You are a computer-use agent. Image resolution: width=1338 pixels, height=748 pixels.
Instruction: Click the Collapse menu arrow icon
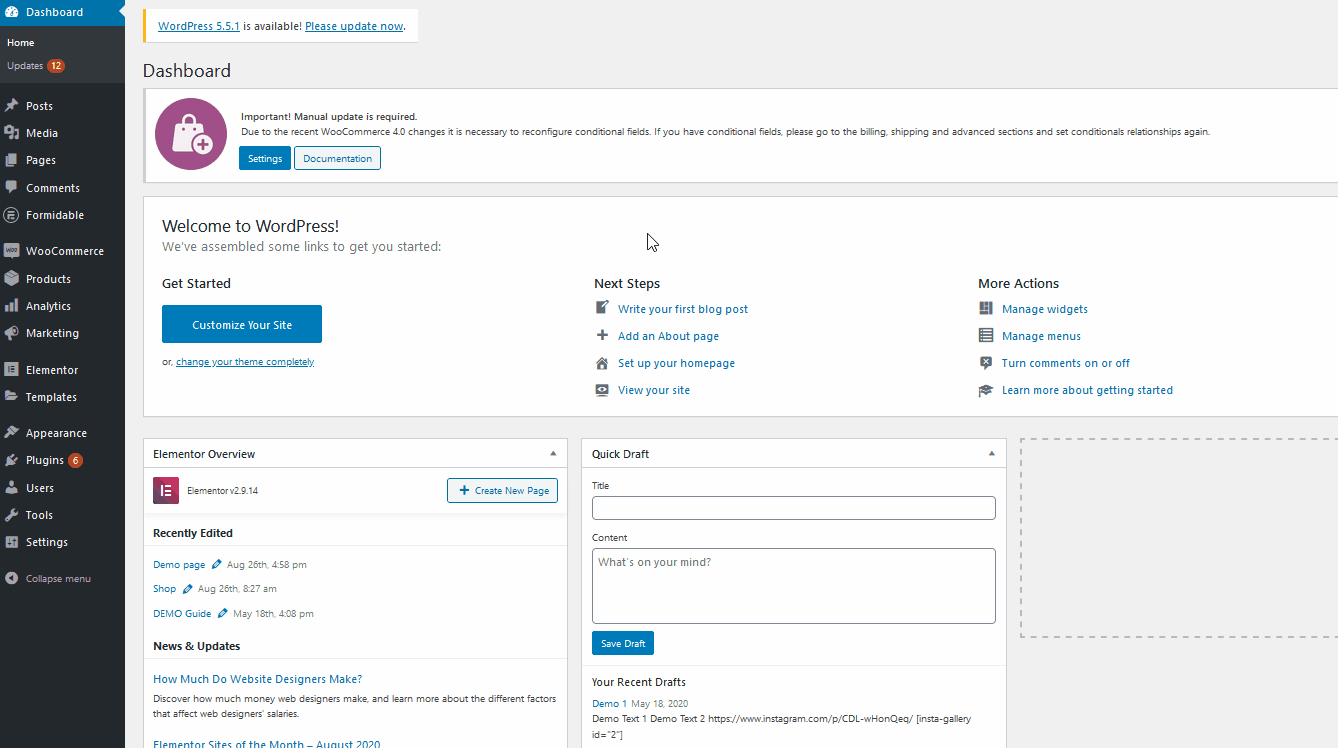click(11, 578)
